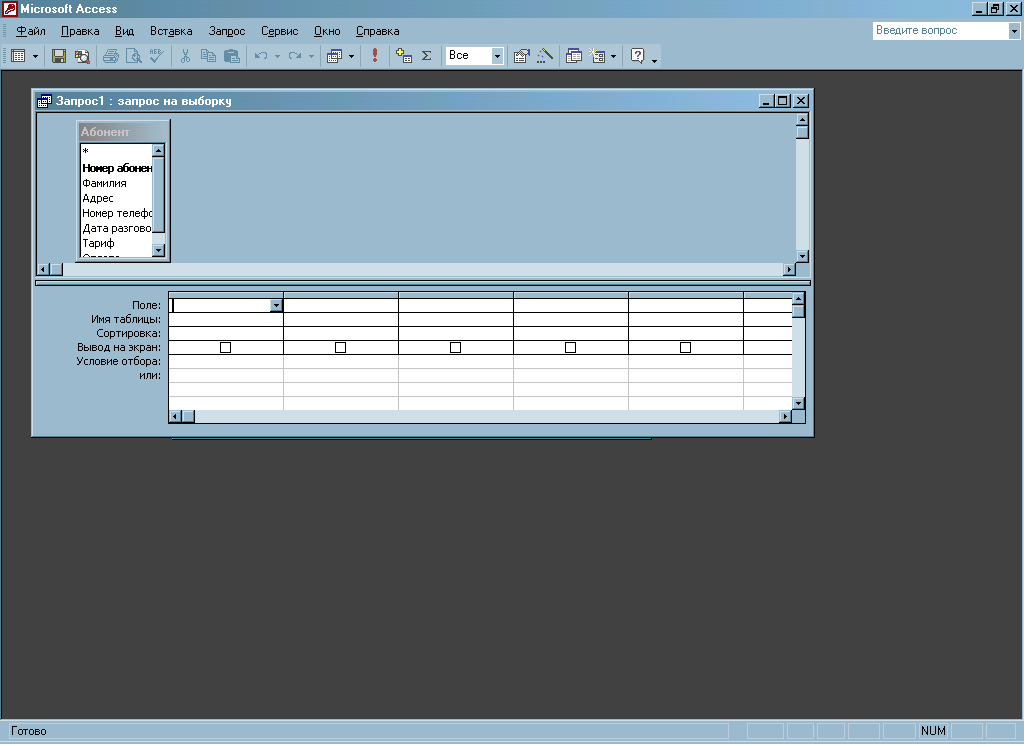Click the design grid vertical scroll down arrow
This screenshot has width=1024, height=744.
(x=798, y=404)
